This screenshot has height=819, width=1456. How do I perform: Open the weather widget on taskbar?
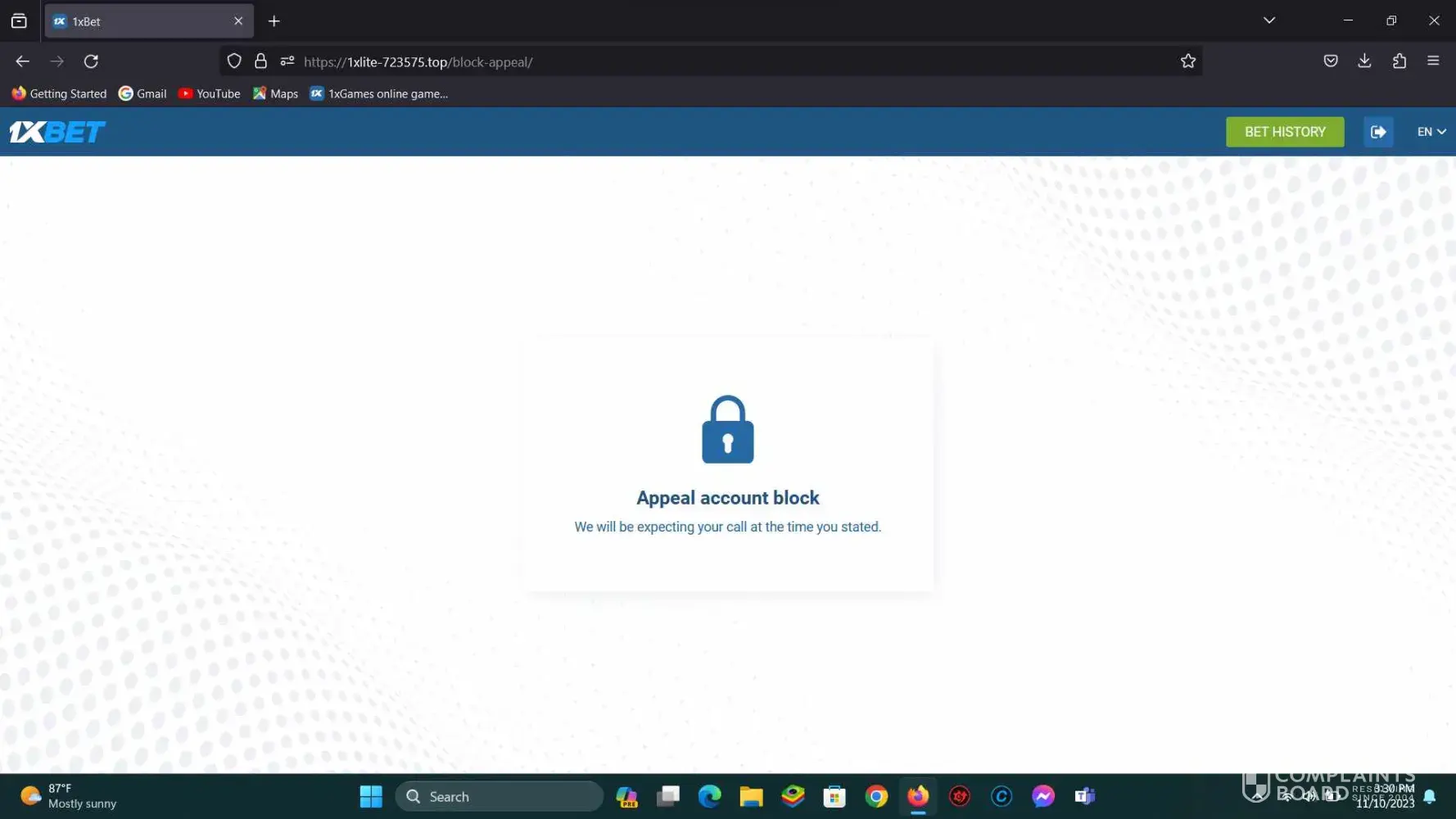click(69, 796)
